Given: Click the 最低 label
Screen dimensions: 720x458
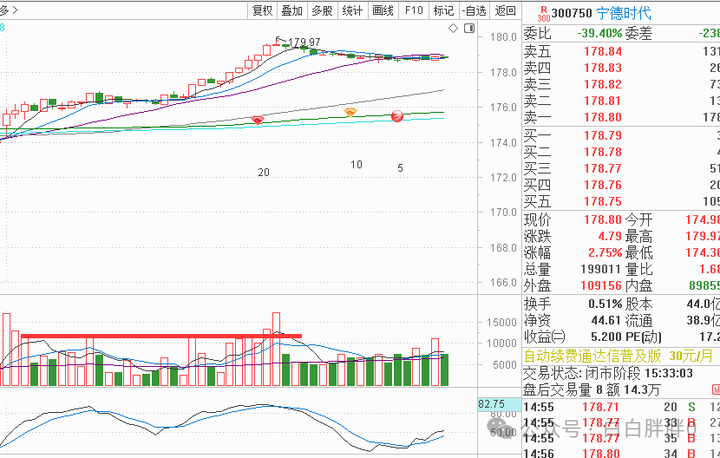Looking at the screenshot, I should 639,253.
